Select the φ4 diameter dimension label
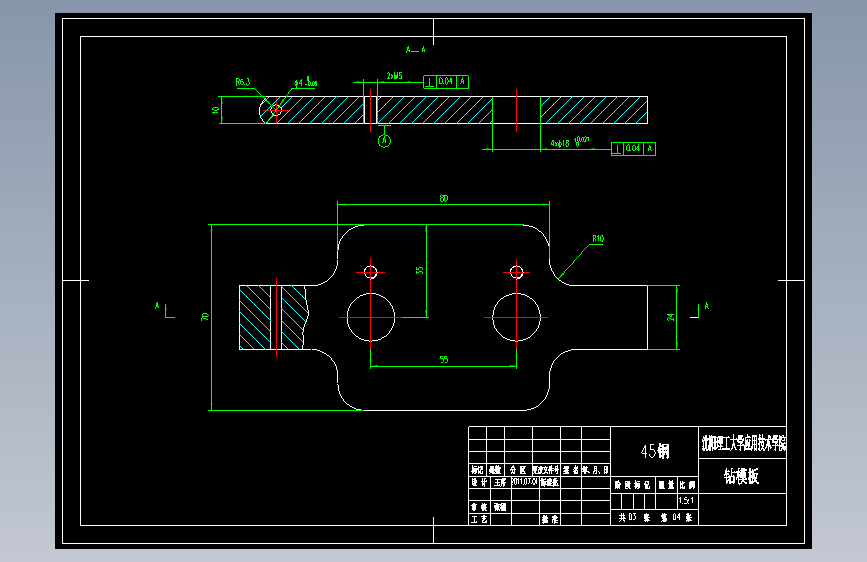The image size is (867, 562). click(305, 83)
